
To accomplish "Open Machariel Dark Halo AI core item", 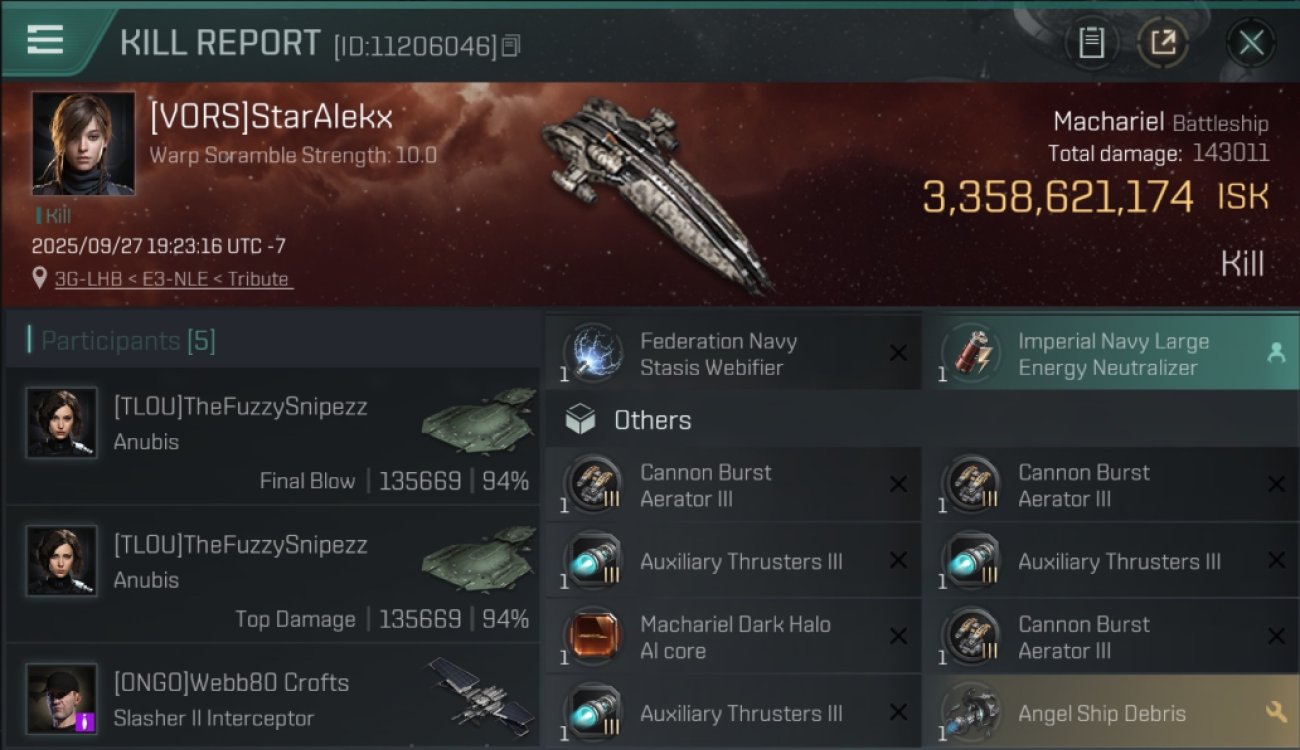I will (733, 637).
